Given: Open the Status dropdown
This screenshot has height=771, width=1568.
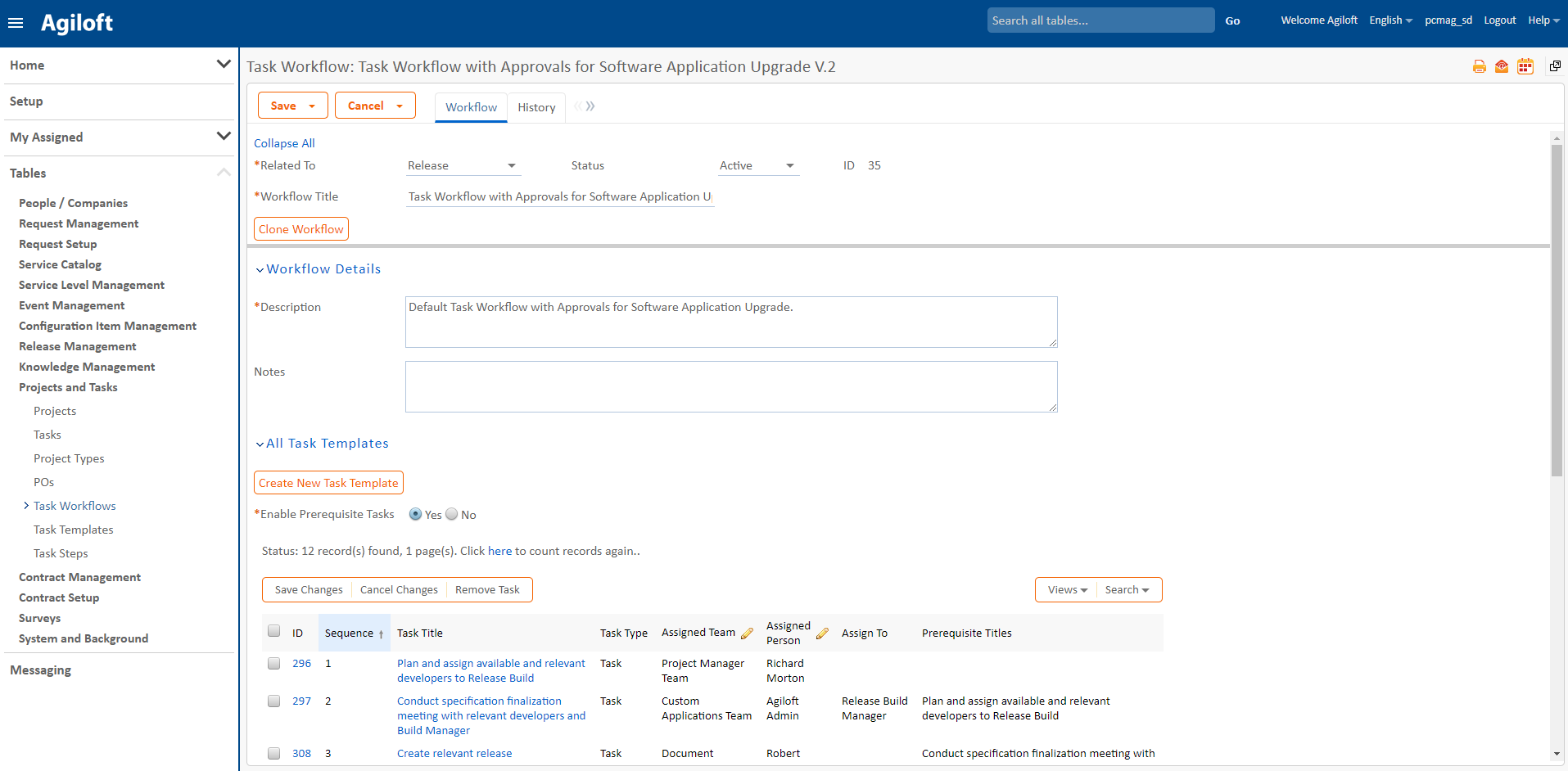Looking at the screenshot, I should pos(758,165).
